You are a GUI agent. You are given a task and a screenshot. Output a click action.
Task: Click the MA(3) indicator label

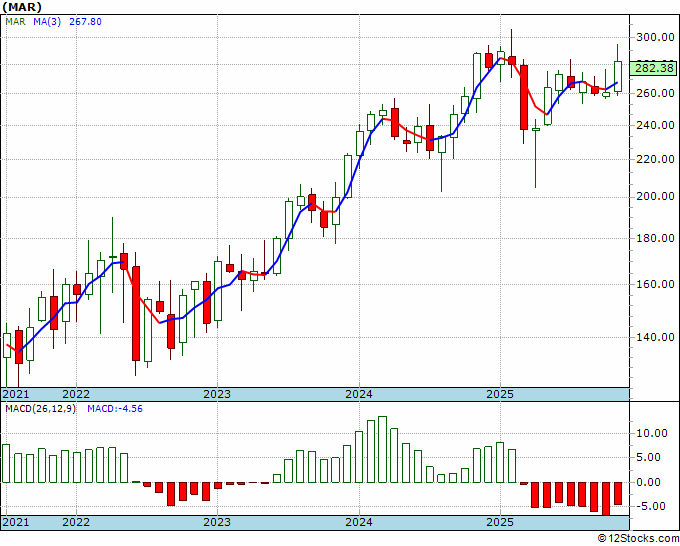point(47,21)
